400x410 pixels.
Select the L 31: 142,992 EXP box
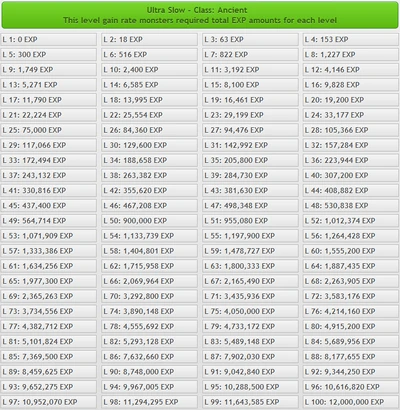click(x=250, y=145)
